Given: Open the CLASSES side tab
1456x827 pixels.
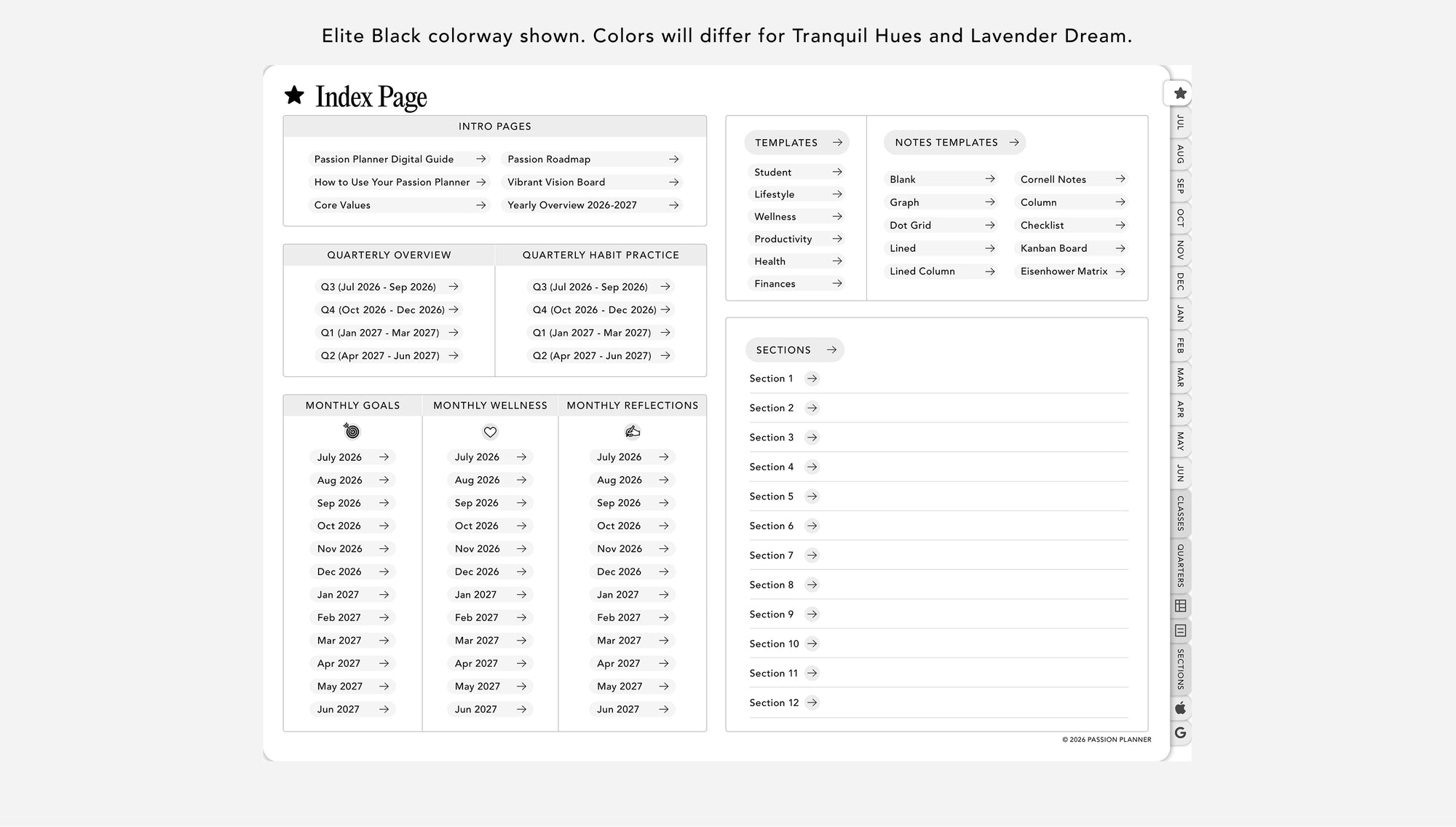Looking at the screenshot, I should point(1180,513).
